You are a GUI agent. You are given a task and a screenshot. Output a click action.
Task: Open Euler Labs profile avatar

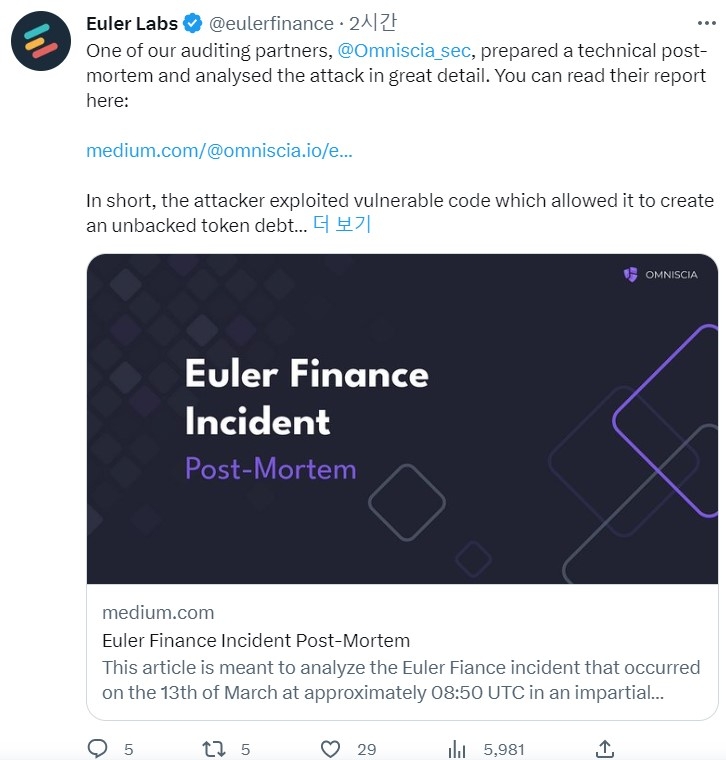tap(41, 41)
